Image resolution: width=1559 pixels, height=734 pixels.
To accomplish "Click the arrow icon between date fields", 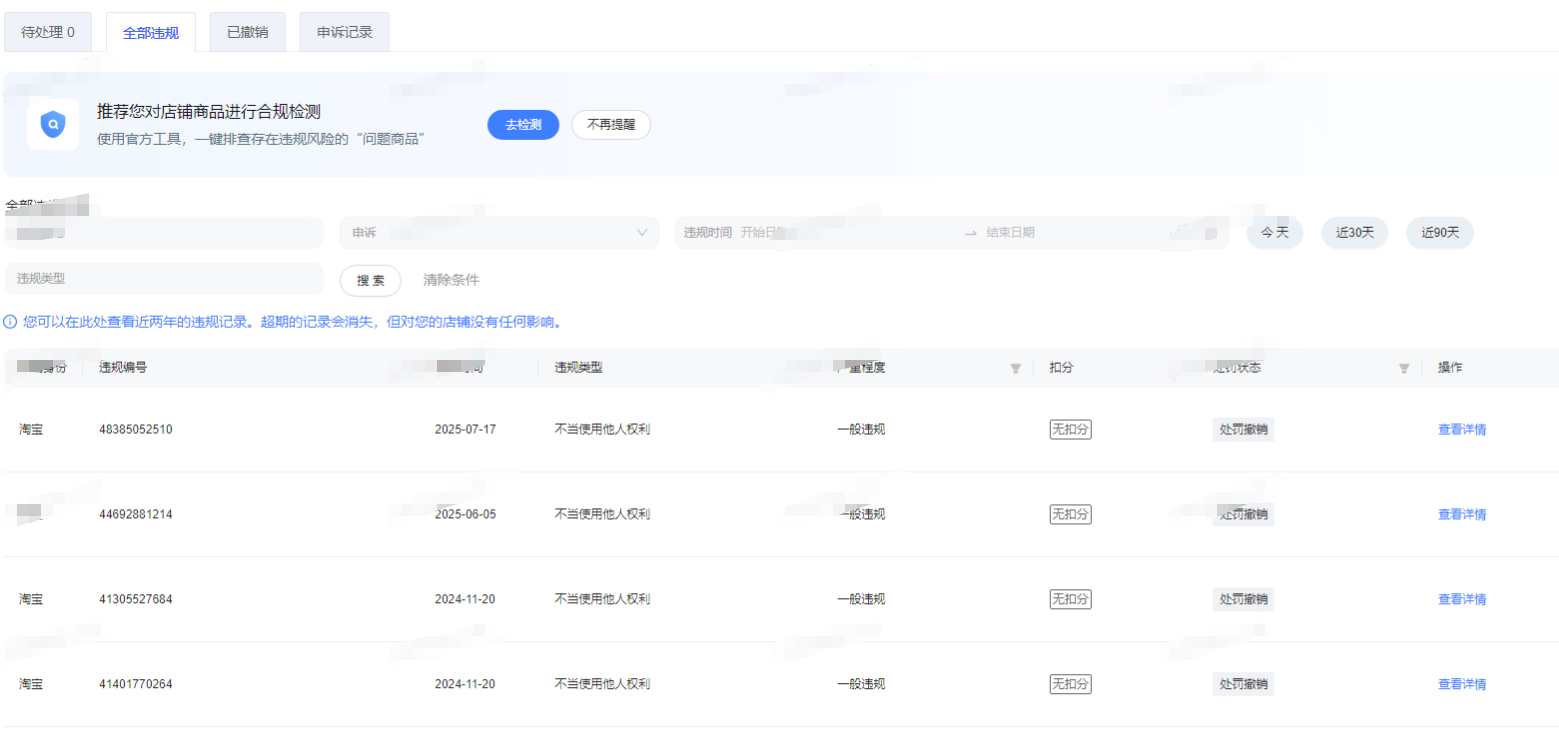I will [x=969, y=233].
